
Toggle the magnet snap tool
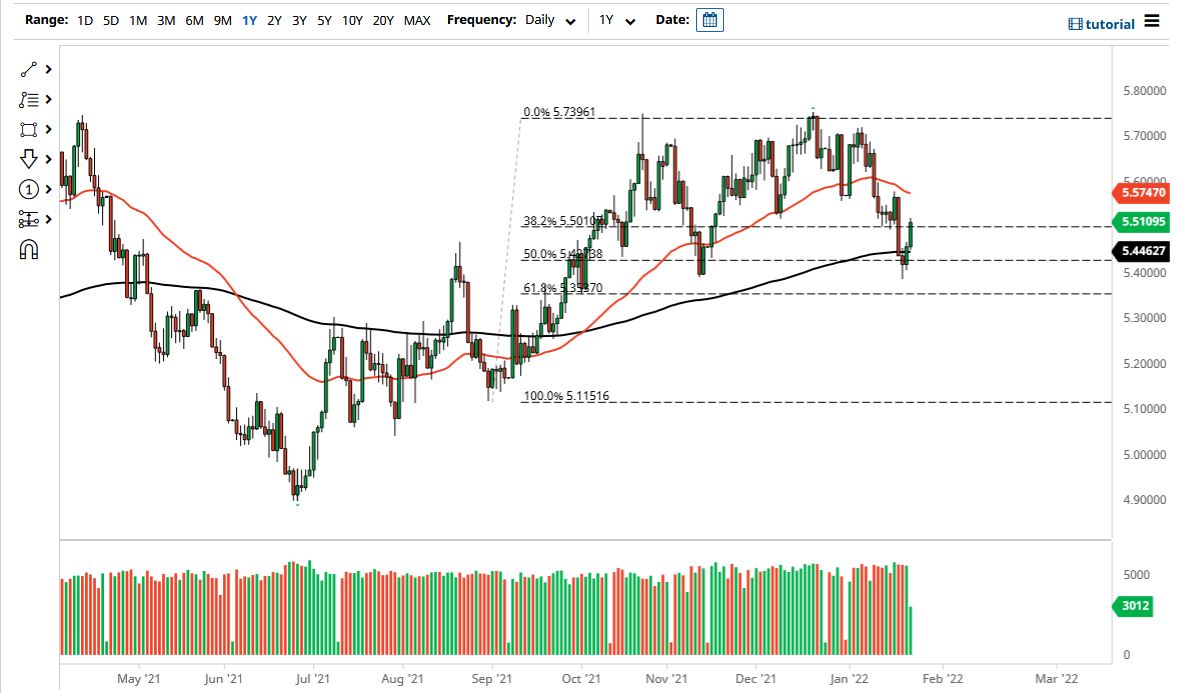(29, 249)
